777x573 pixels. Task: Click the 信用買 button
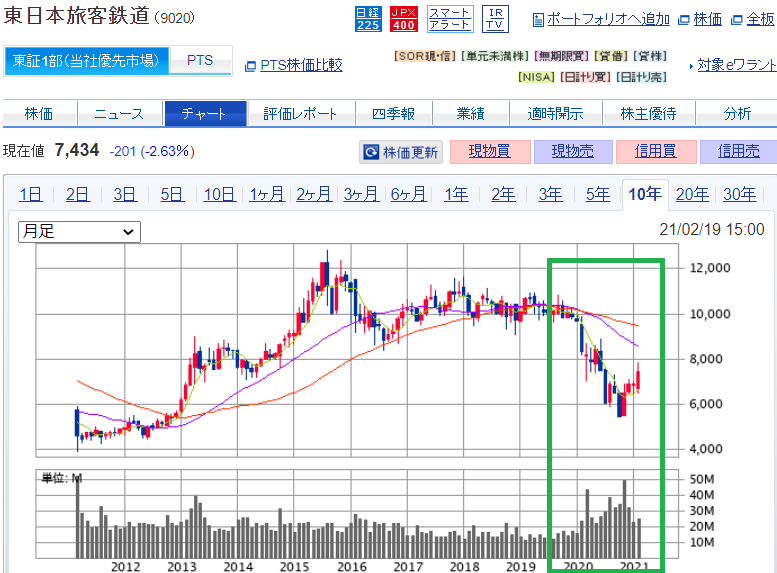[x=656, y=151]
